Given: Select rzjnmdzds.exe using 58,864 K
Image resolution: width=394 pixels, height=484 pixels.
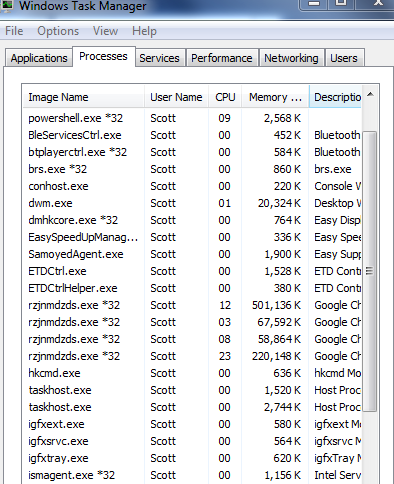Looking at the screenshot, I should [x=192, y=339].
